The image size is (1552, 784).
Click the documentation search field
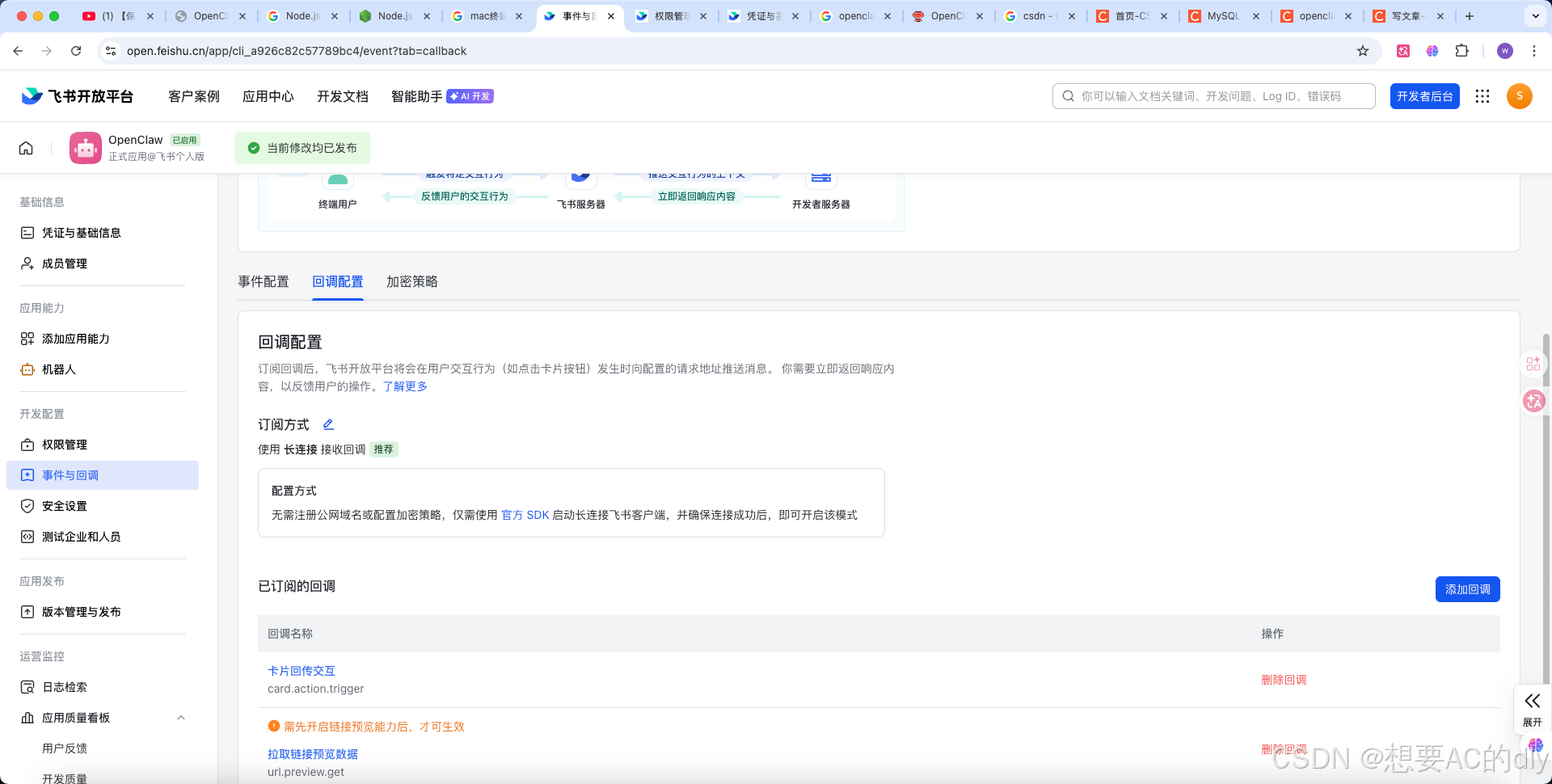tap(1214, 96)
